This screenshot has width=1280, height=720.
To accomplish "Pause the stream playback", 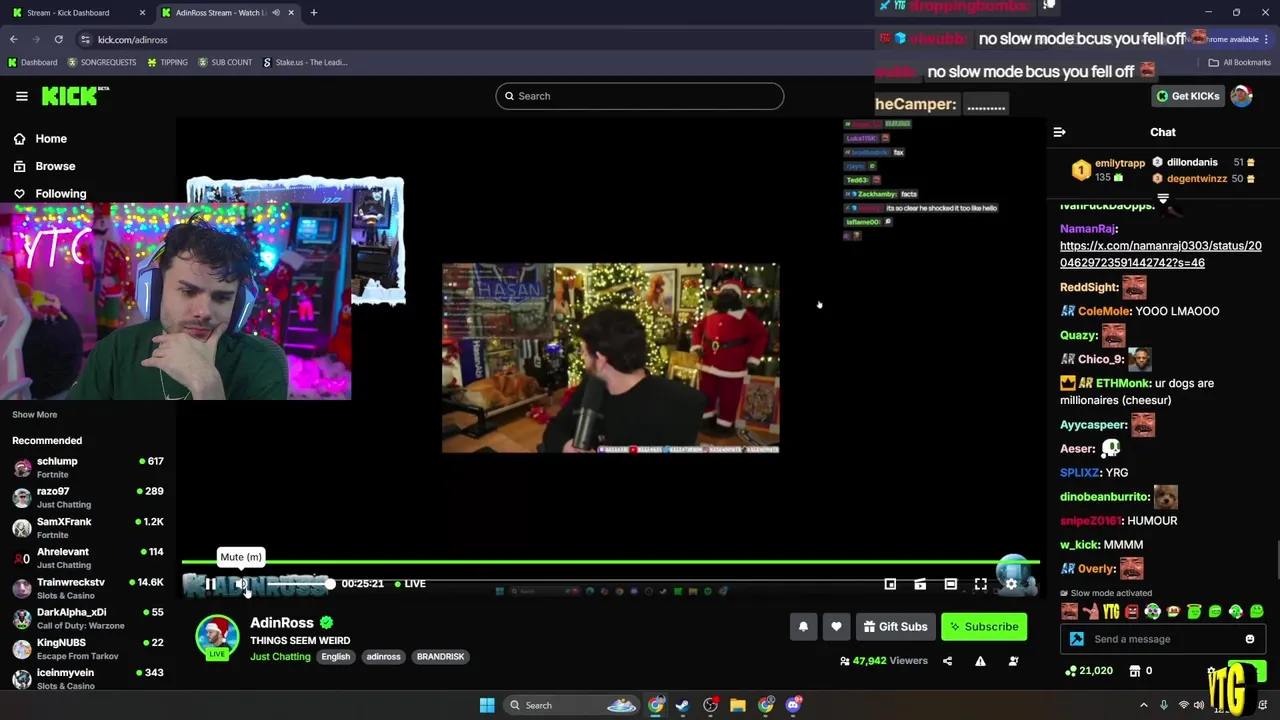I will [211, 584].
